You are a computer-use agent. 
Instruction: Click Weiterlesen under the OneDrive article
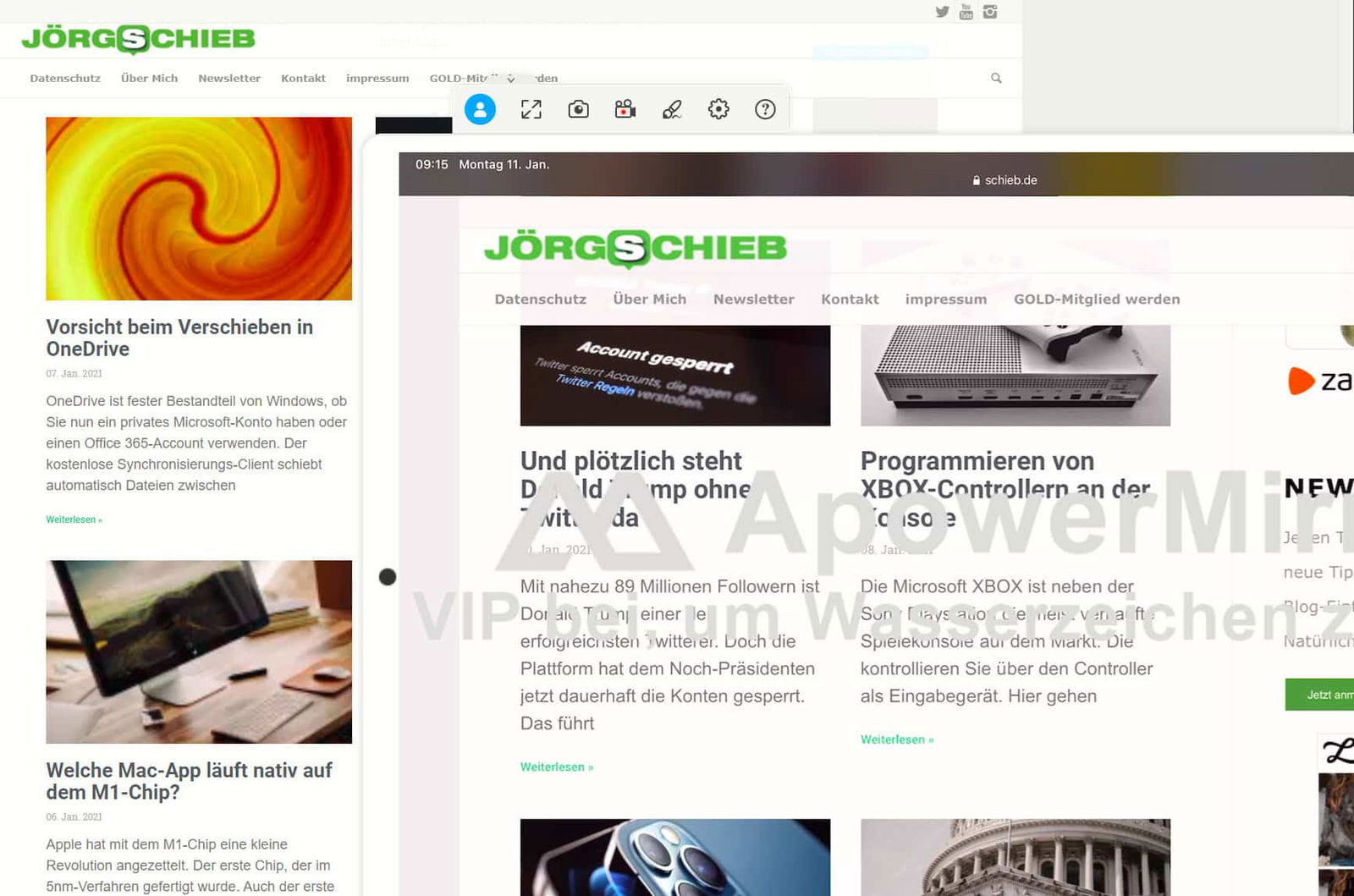tap(74, 519)
